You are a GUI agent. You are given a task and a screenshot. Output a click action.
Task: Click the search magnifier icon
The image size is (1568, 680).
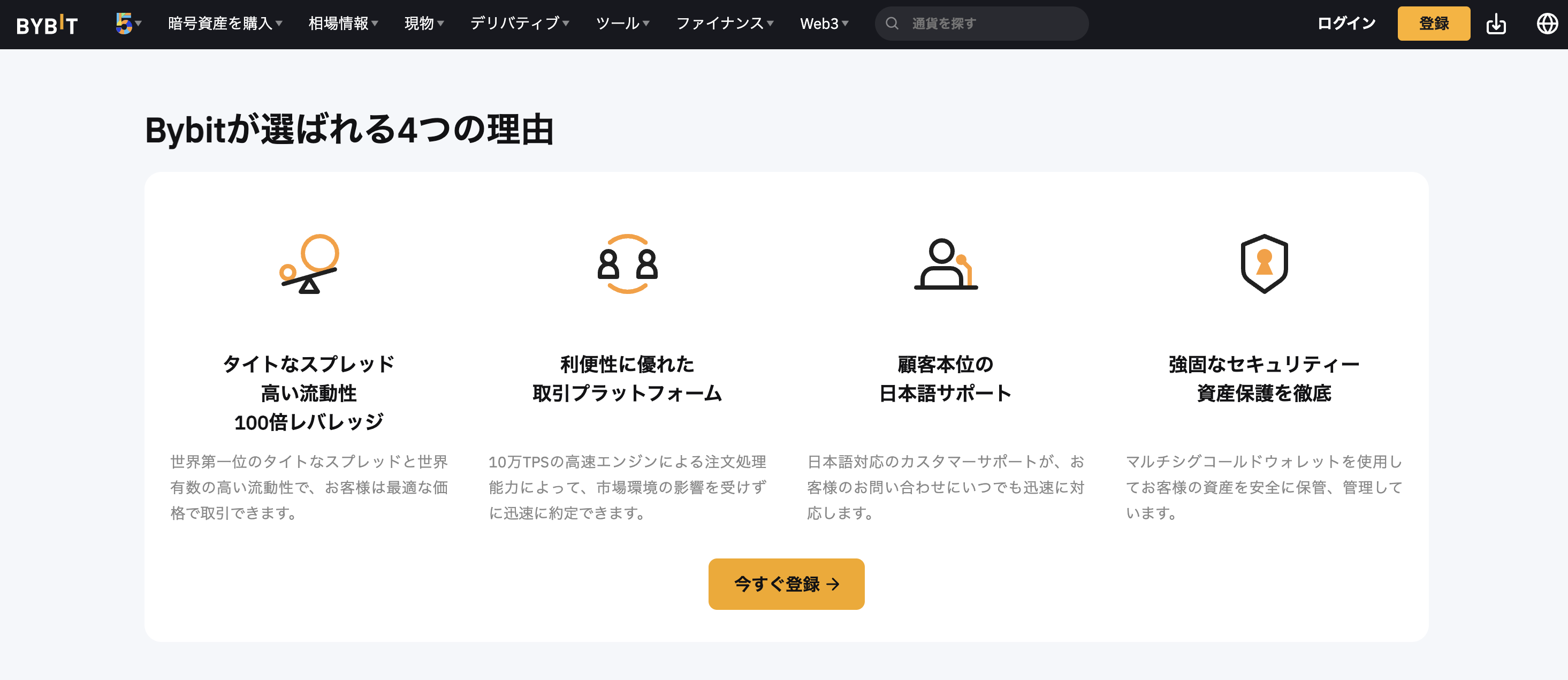pyautogui.click(x=892, y=24)
